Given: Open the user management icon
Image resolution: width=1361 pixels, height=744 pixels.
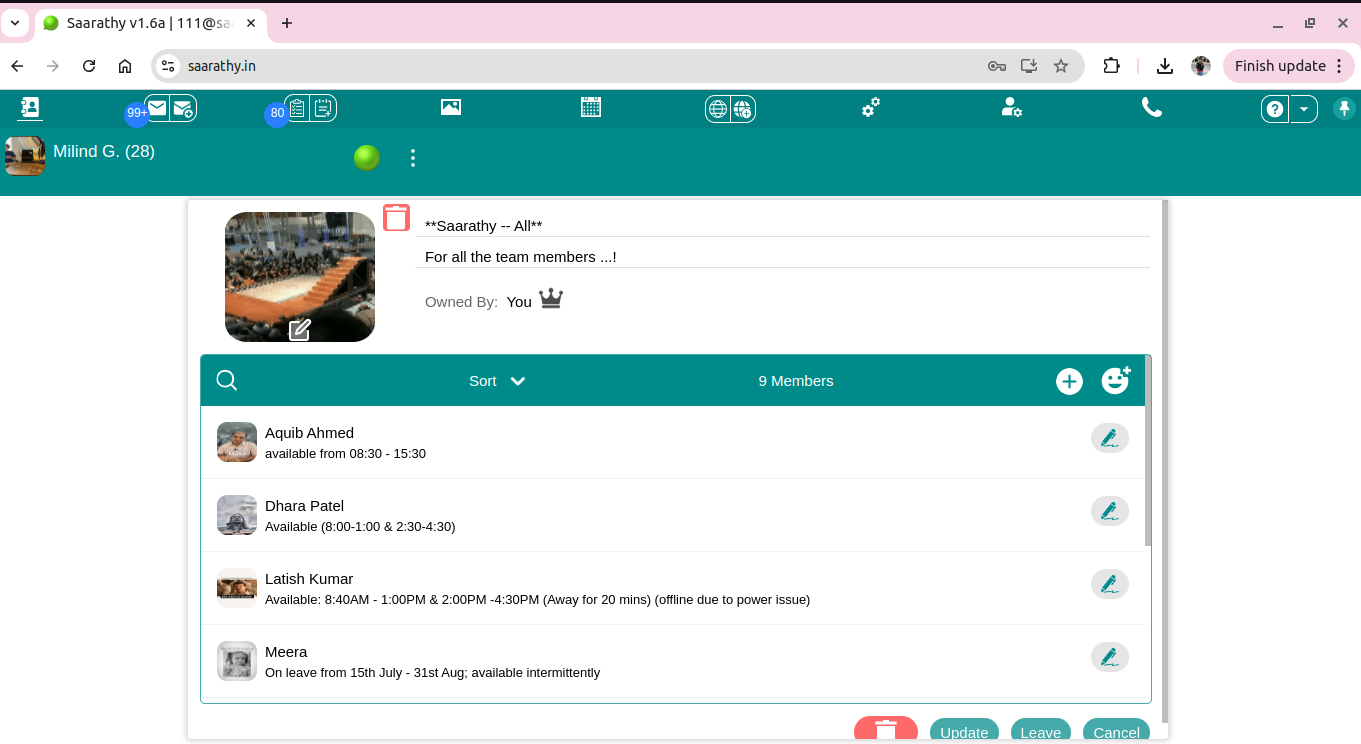Looking at the screenshot, I should tap(1012, 107).
